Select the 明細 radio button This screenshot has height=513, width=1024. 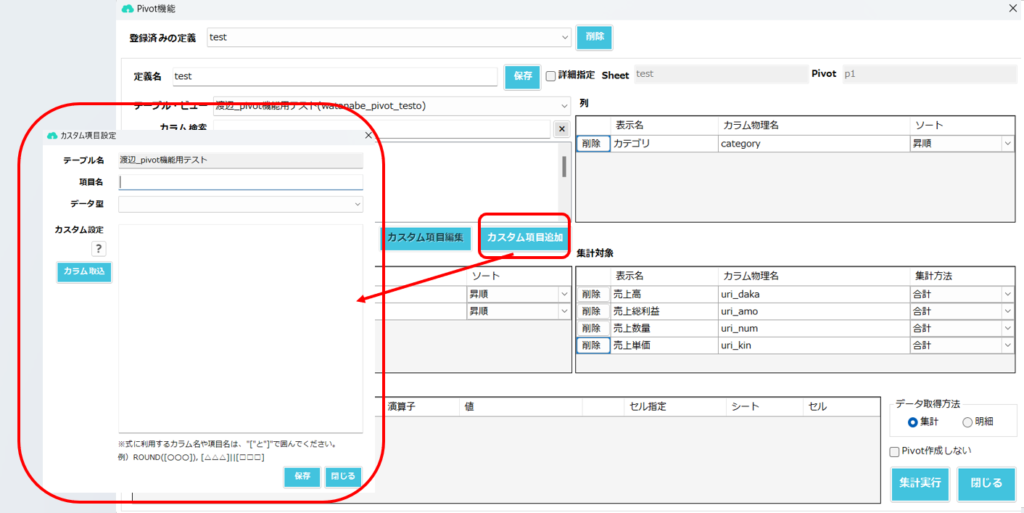(967, 422)
